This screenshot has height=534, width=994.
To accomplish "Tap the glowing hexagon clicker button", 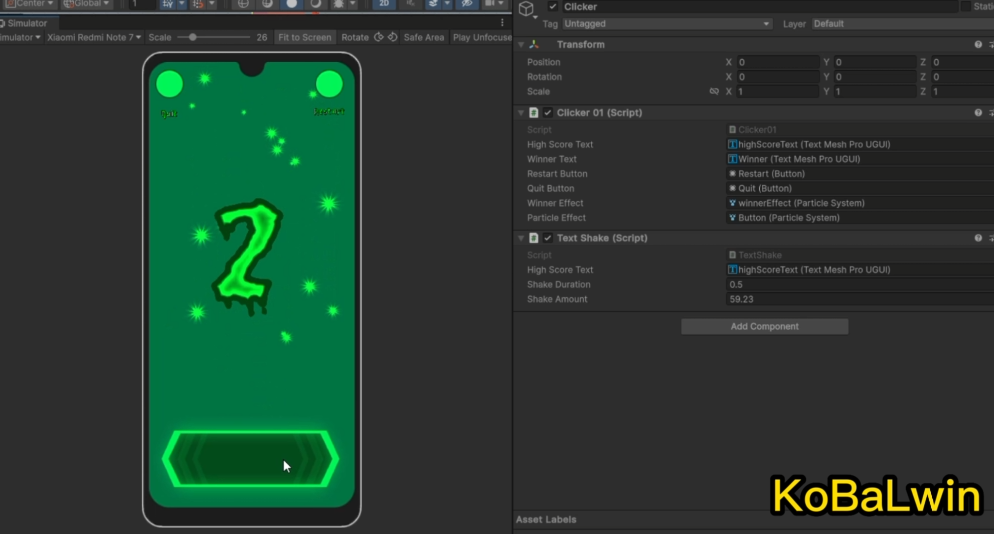I will tap(250, 459).
